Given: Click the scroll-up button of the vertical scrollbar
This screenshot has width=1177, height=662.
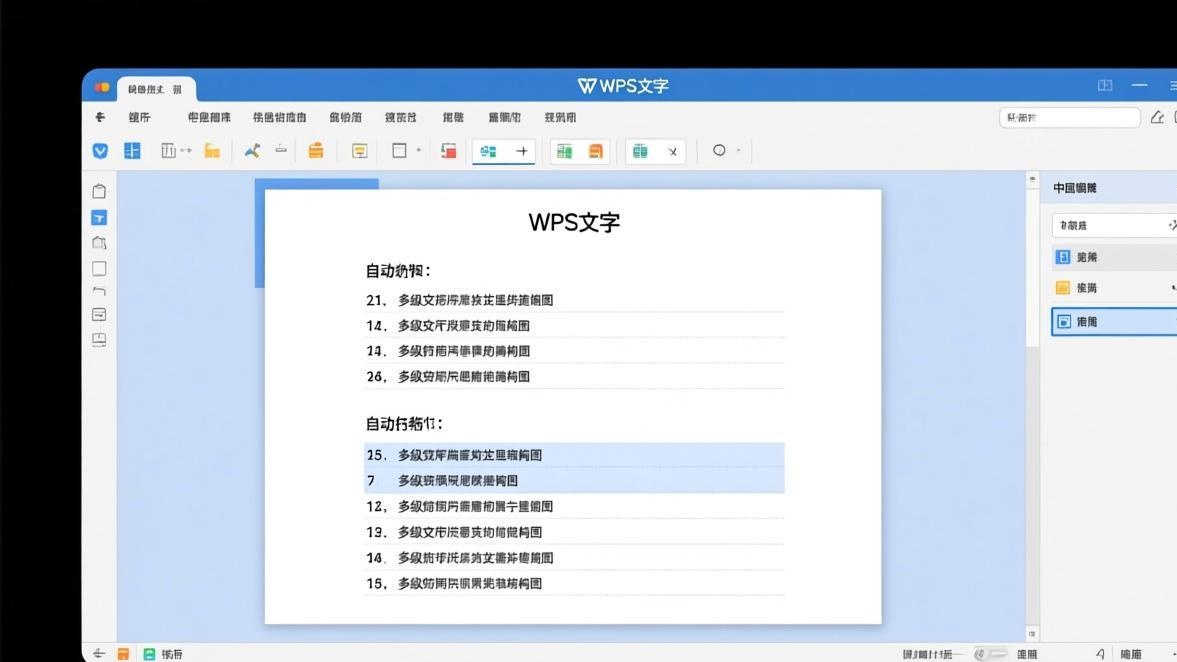Looking at the screenshot, I should (x=1032, y=179).
